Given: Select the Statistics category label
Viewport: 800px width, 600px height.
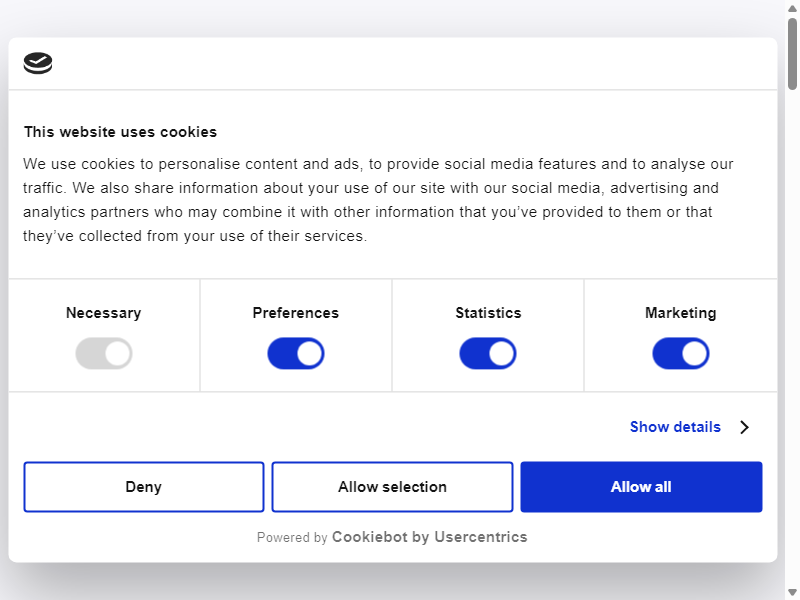Looking at the screenshot, I should (488, 313).
